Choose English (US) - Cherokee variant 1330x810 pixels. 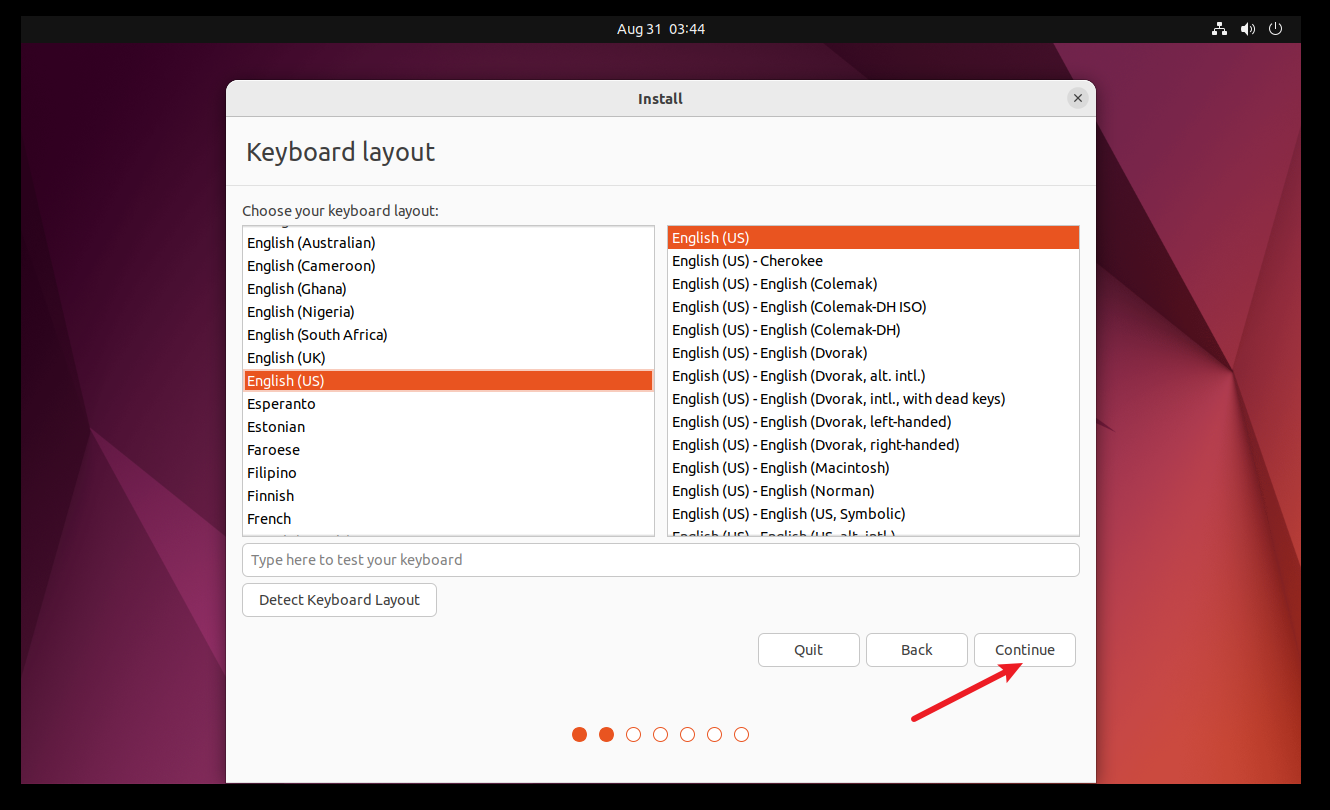[873, 261]
